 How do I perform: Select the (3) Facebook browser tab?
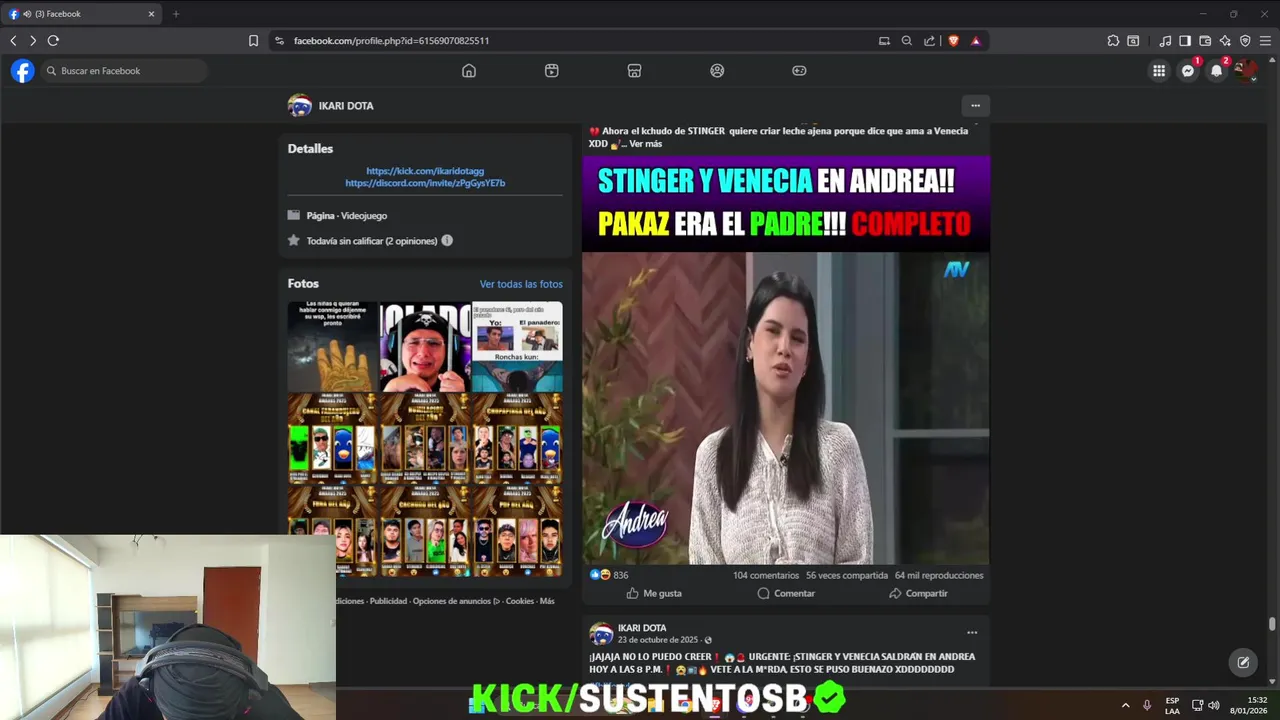[80, 14]
